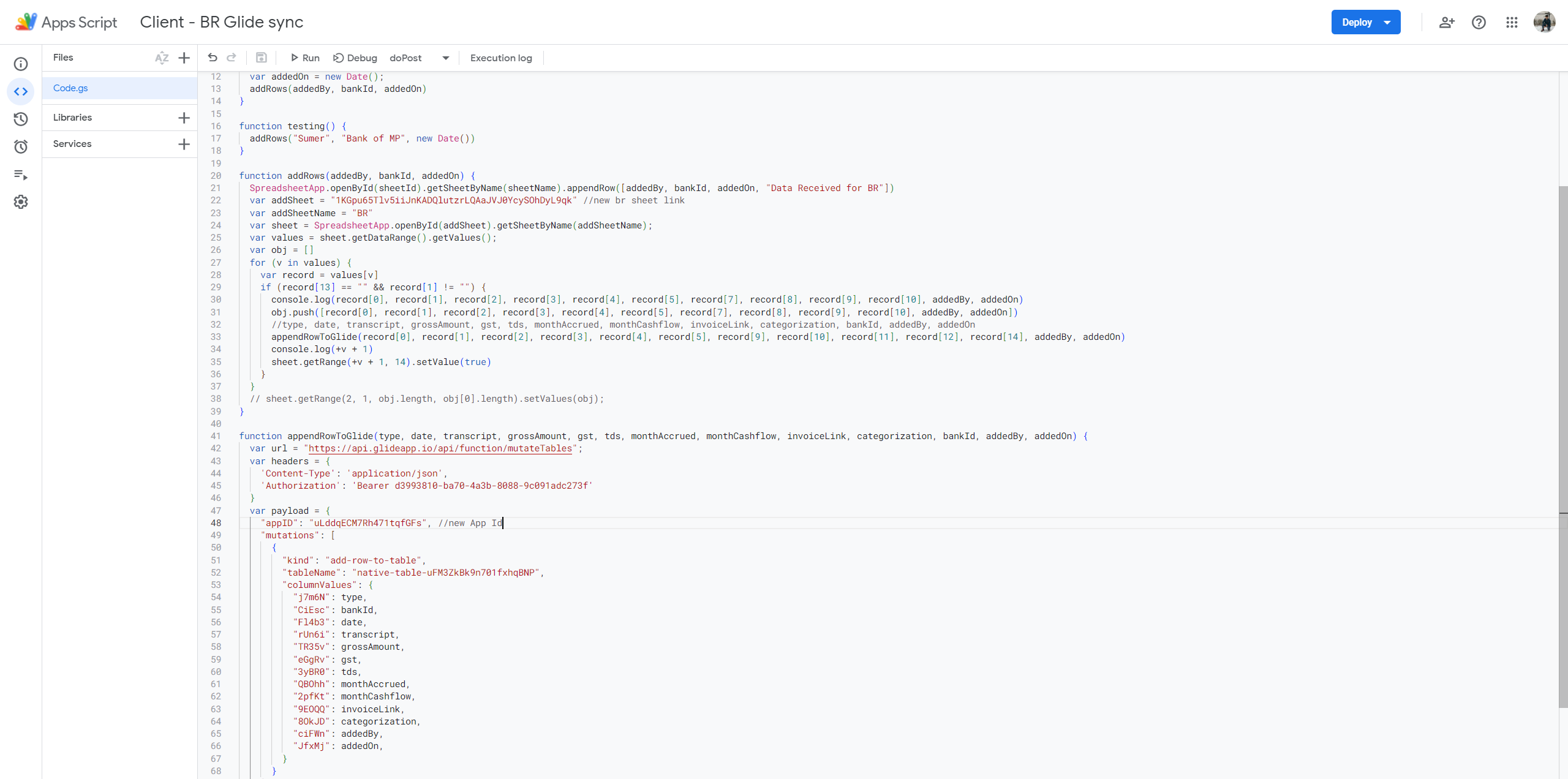The image size is (1568, 779).
Task: Open the Execution log
Action: click(x=501, y=58)
